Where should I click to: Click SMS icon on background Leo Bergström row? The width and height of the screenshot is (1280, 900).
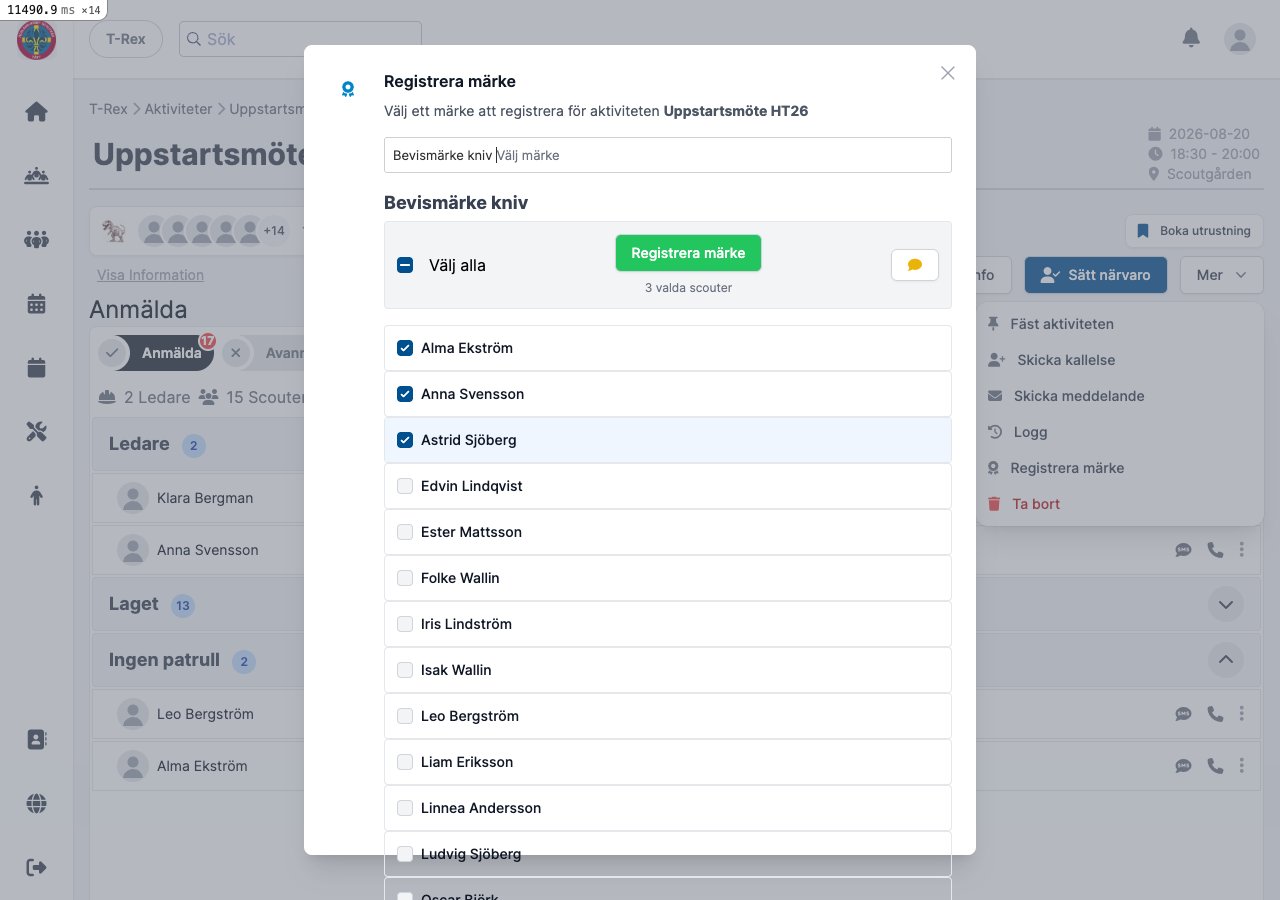[x=1183, y=714]
